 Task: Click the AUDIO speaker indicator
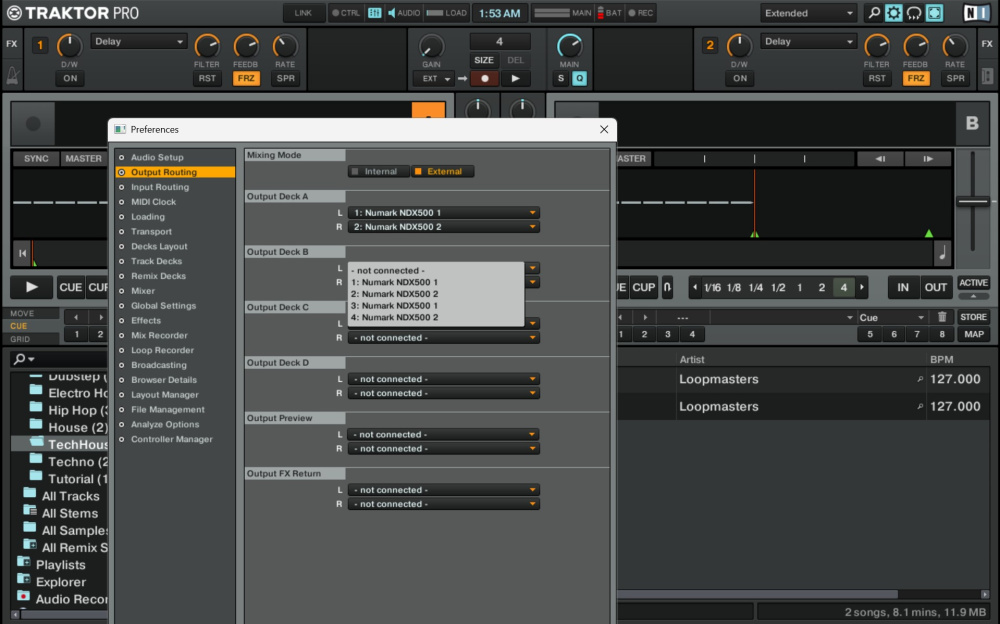[x=404, y=13]
